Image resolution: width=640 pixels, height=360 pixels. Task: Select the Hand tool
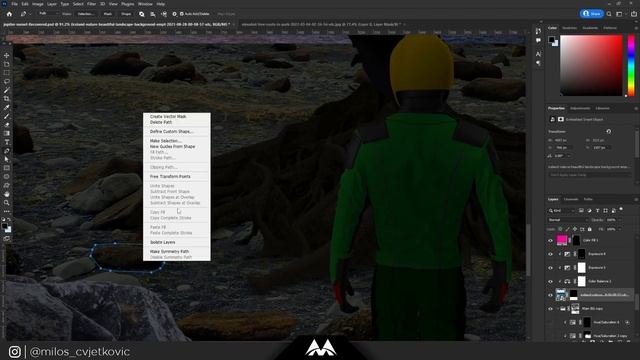click(x=7, y=194)
